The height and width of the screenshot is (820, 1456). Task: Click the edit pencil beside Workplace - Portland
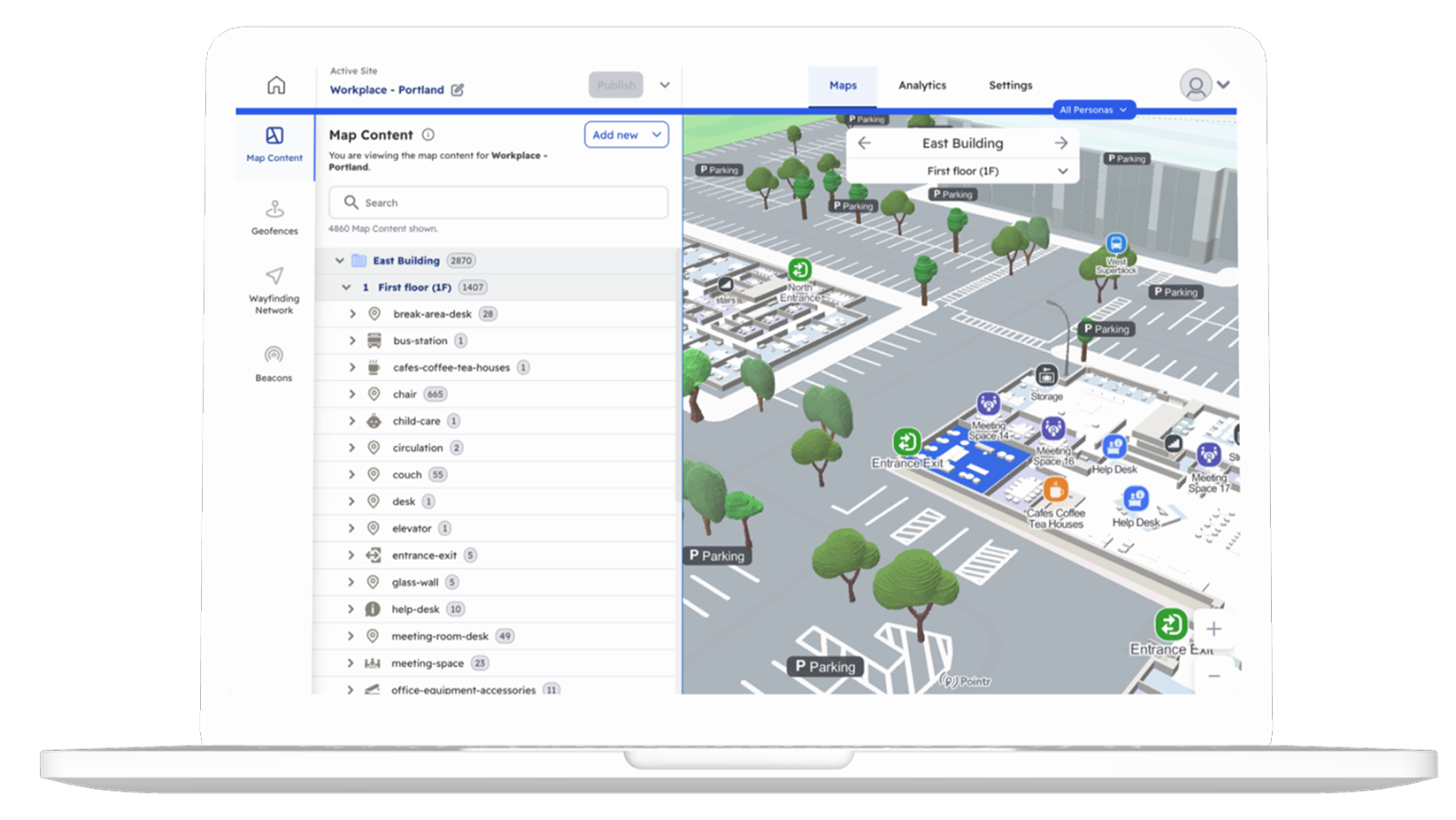[x=458, y=89]
